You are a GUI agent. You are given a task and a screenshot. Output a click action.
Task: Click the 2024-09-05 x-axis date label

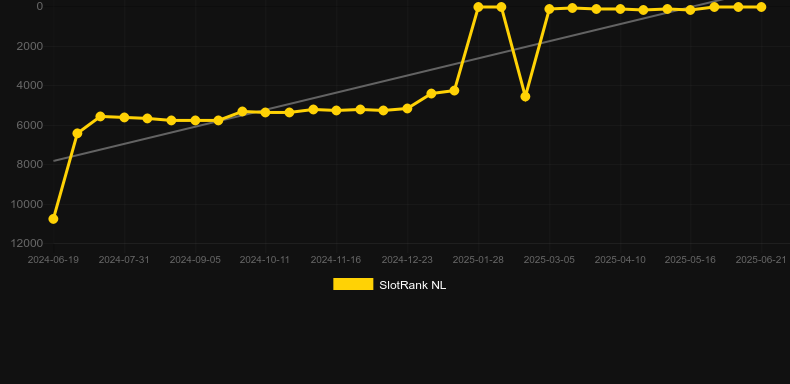195,260
